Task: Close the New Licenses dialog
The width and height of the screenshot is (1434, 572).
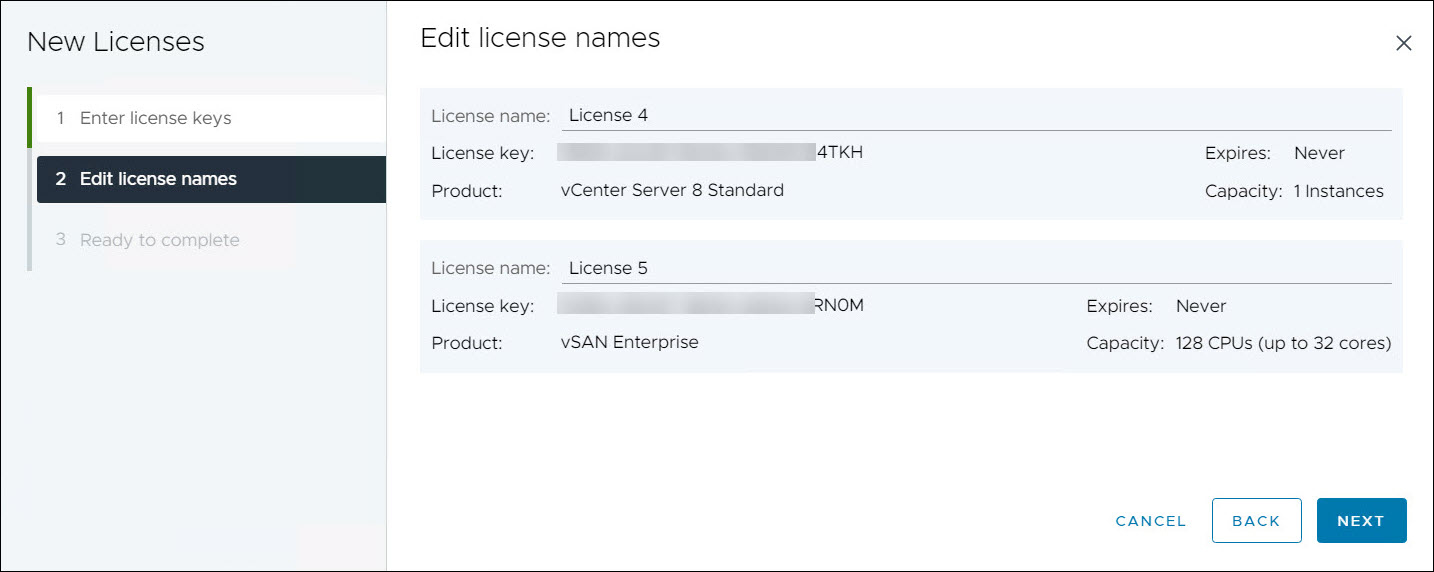Action: pyautogui.click(x=1403, y=43)
